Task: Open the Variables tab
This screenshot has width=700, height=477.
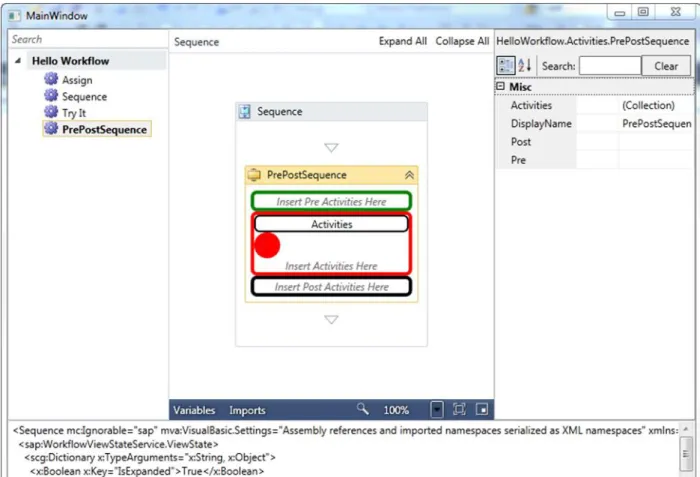Action: click(194, 410)
